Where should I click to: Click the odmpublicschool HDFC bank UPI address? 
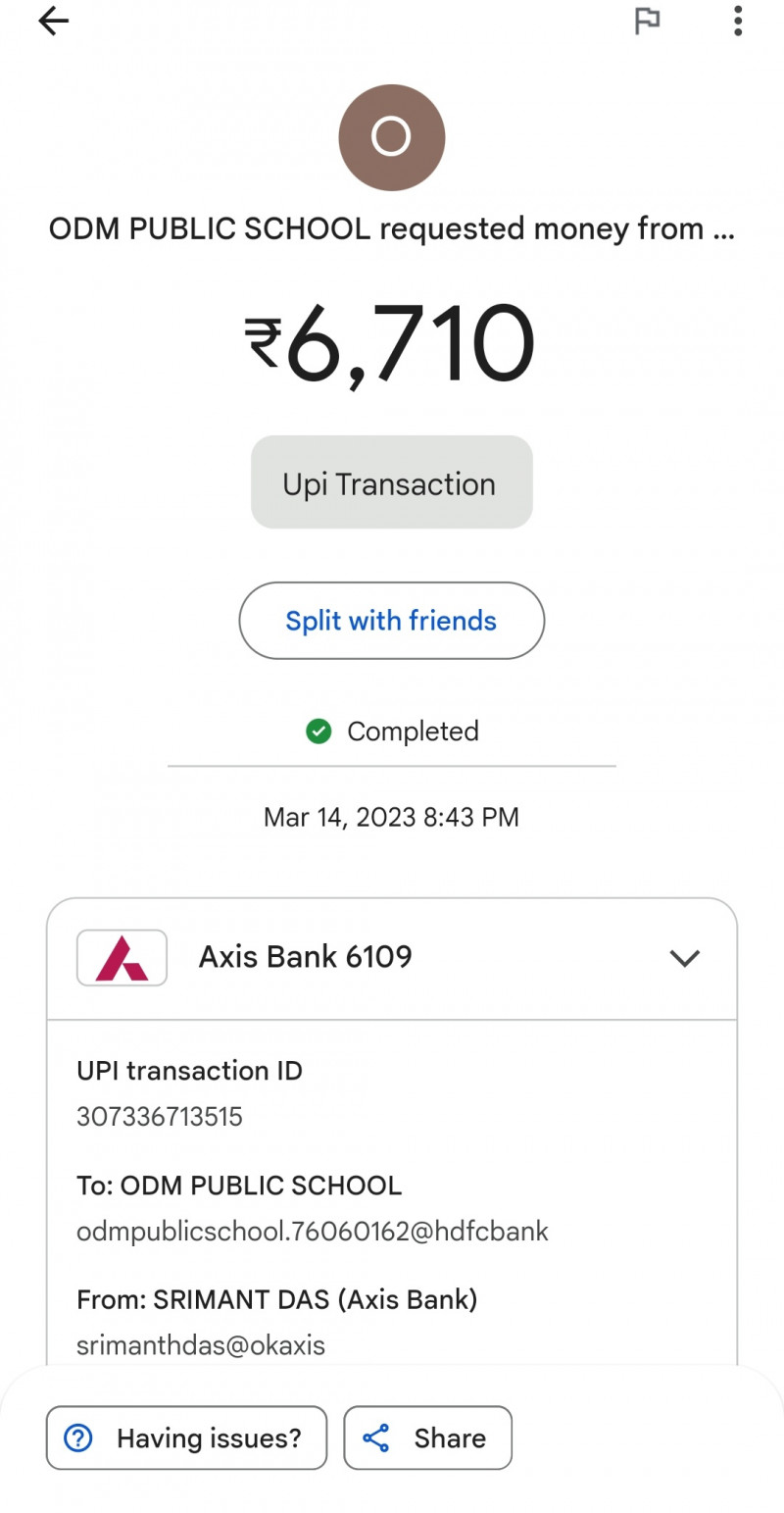313,1232
